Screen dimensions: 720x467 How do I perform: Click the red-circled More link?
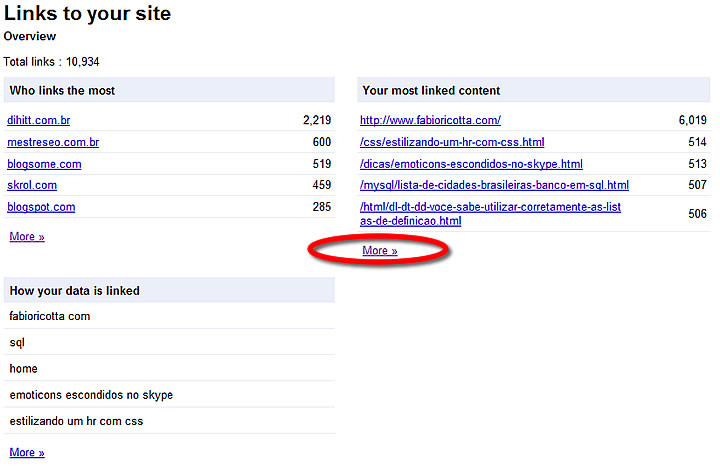point(379,251)
